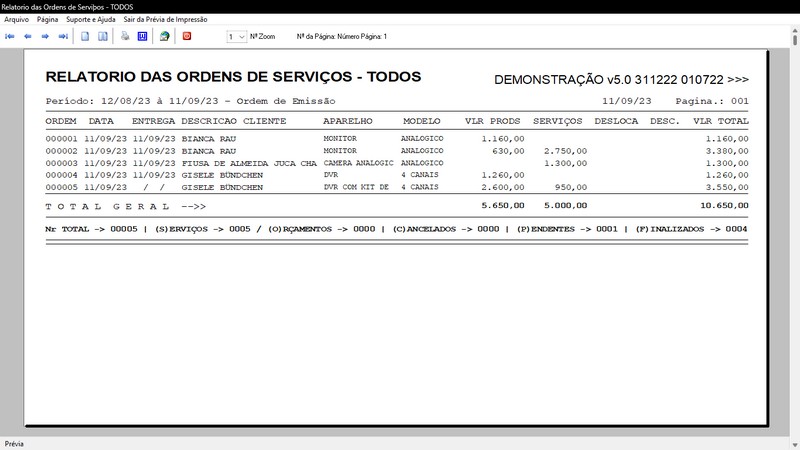Screen dimensions: 800x450
Task: Go to the previous page using the arrow icon
Action: click(x=28, y=36)
